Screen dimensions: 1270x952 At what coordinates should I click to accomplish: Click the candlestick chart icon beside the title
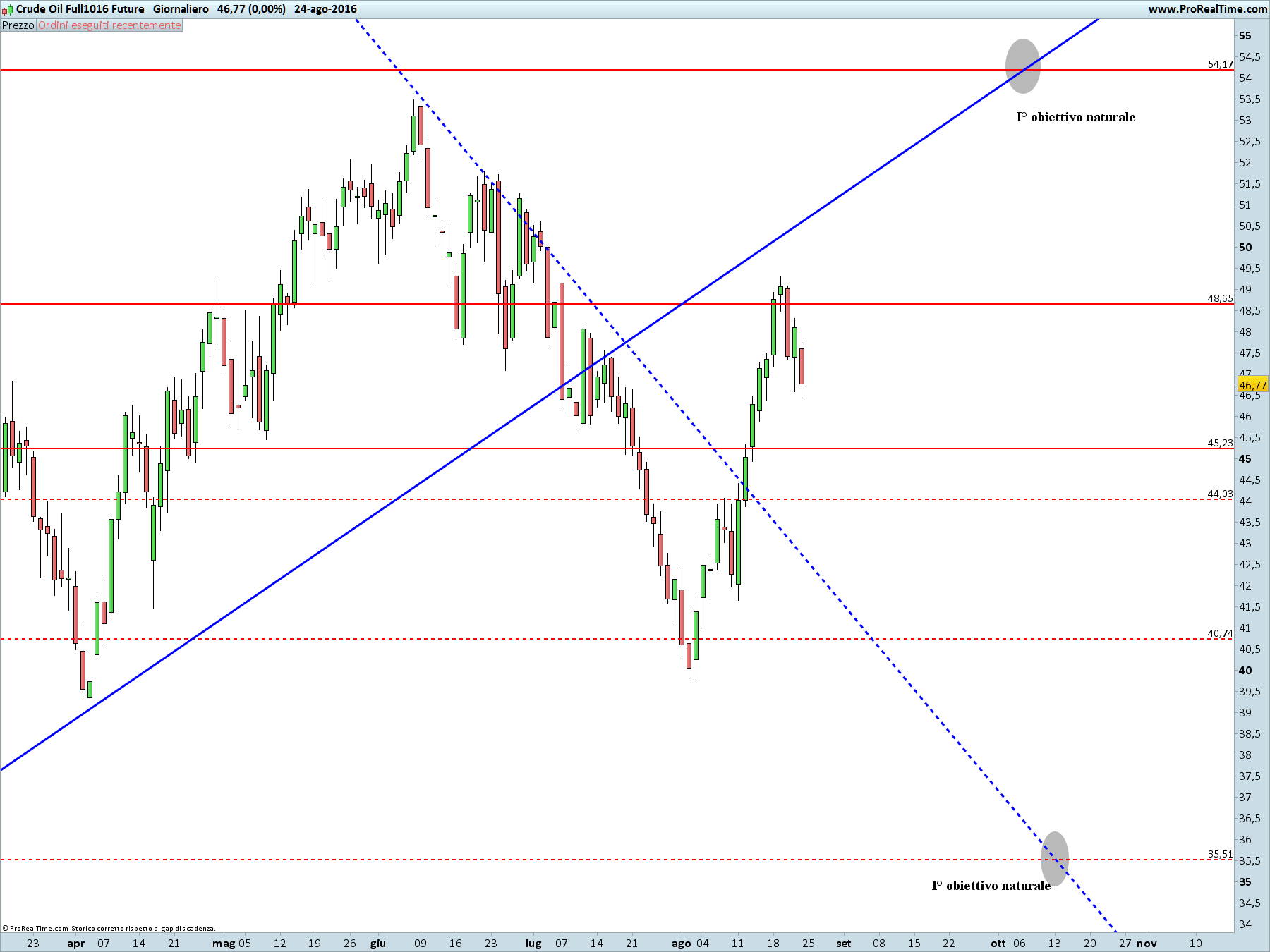pyautogui.click(x=7, y=9)
